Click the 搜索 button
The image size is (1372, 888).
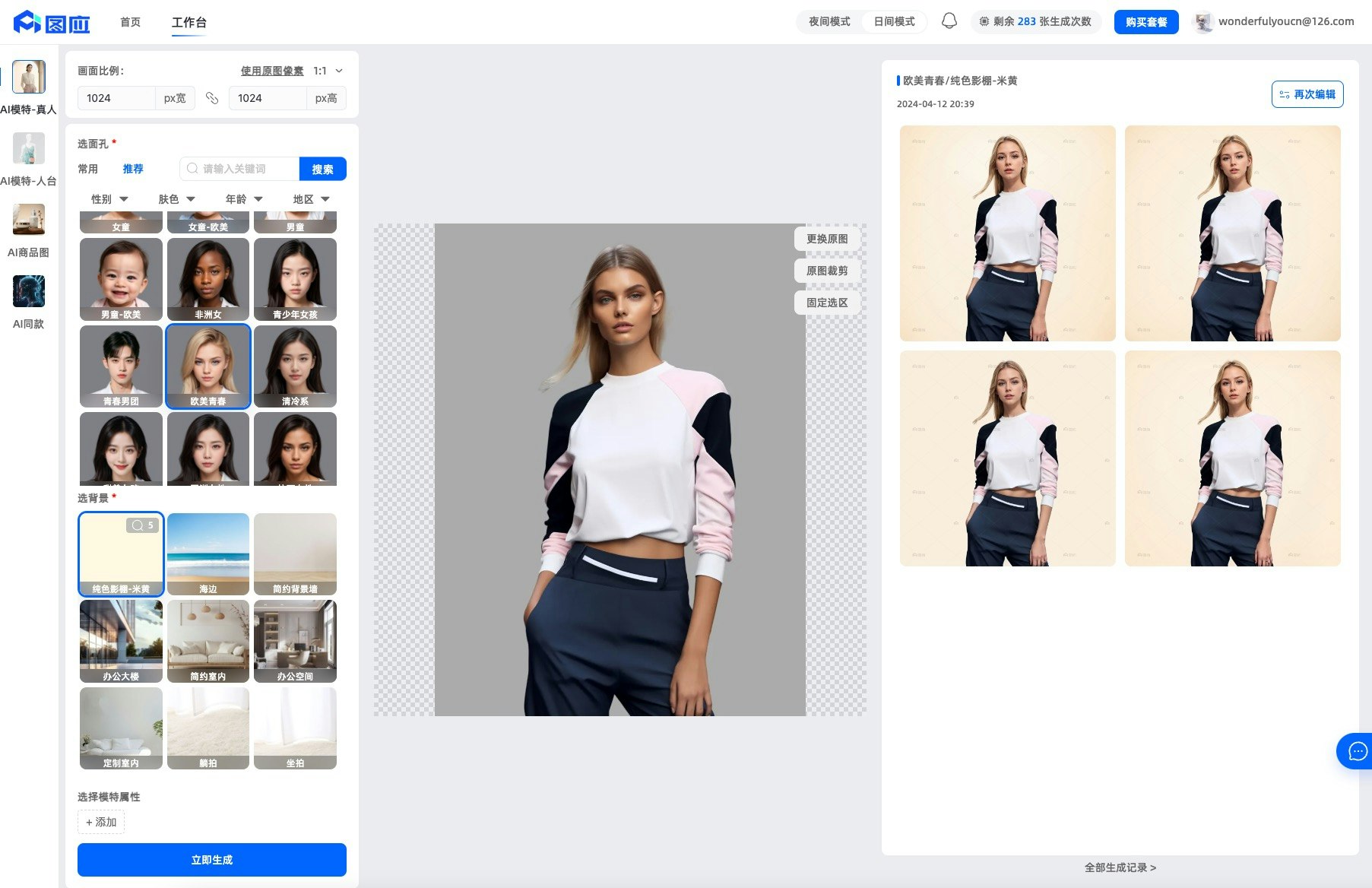tap(323, 169)
